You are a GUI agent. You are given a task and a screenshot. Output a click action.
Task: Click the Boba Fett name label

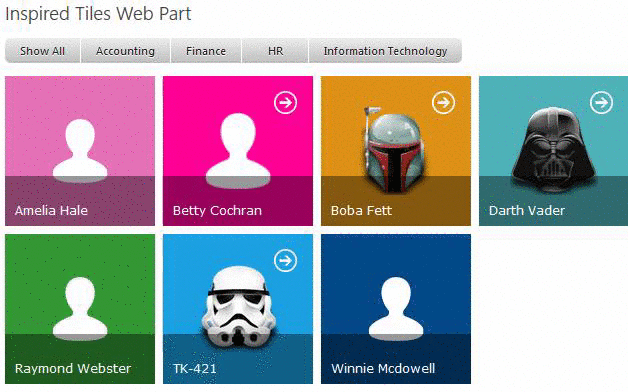[361, 211]
